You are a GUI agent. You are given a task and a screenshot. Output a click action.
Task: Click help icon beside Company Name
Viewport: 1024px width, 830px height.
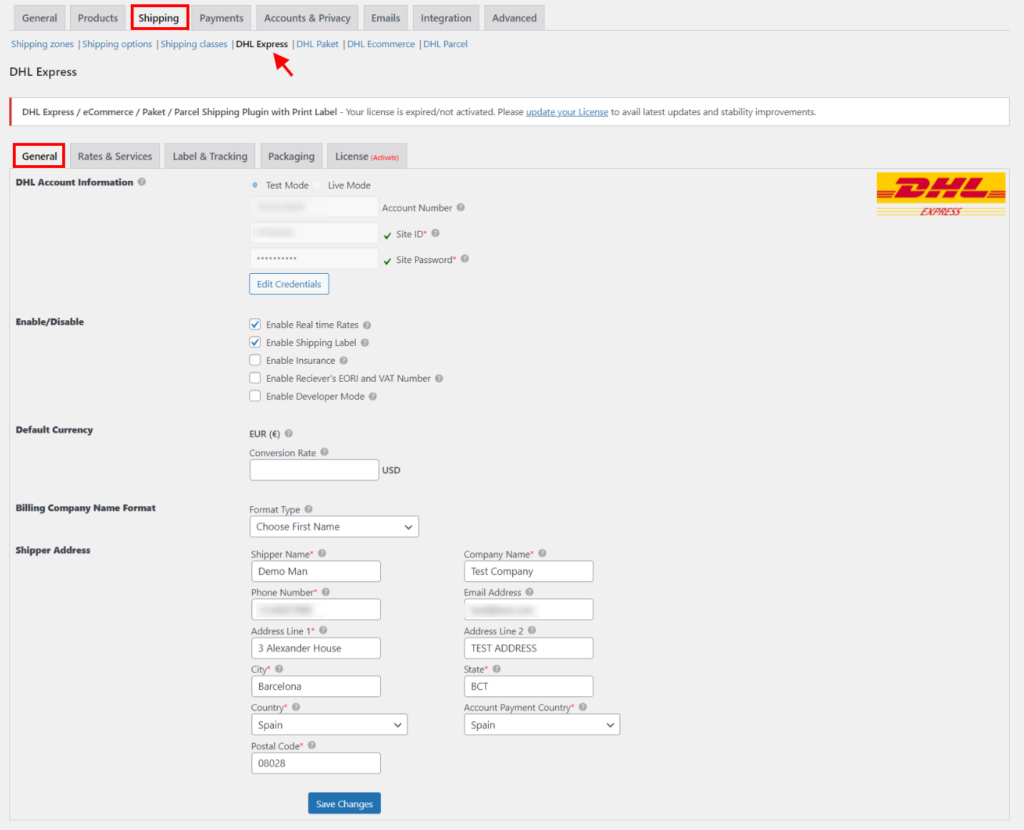click(x=542, y=554)
